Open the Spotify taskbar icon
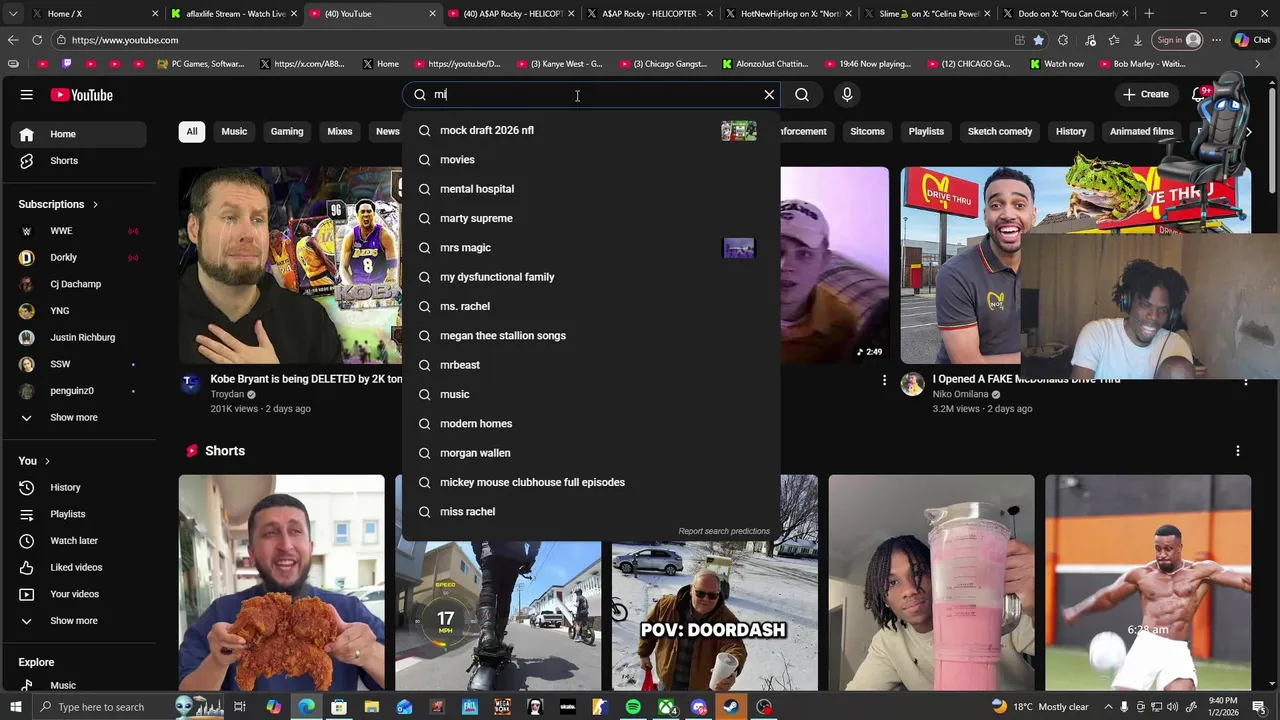1280x720 pixels. 633,707
